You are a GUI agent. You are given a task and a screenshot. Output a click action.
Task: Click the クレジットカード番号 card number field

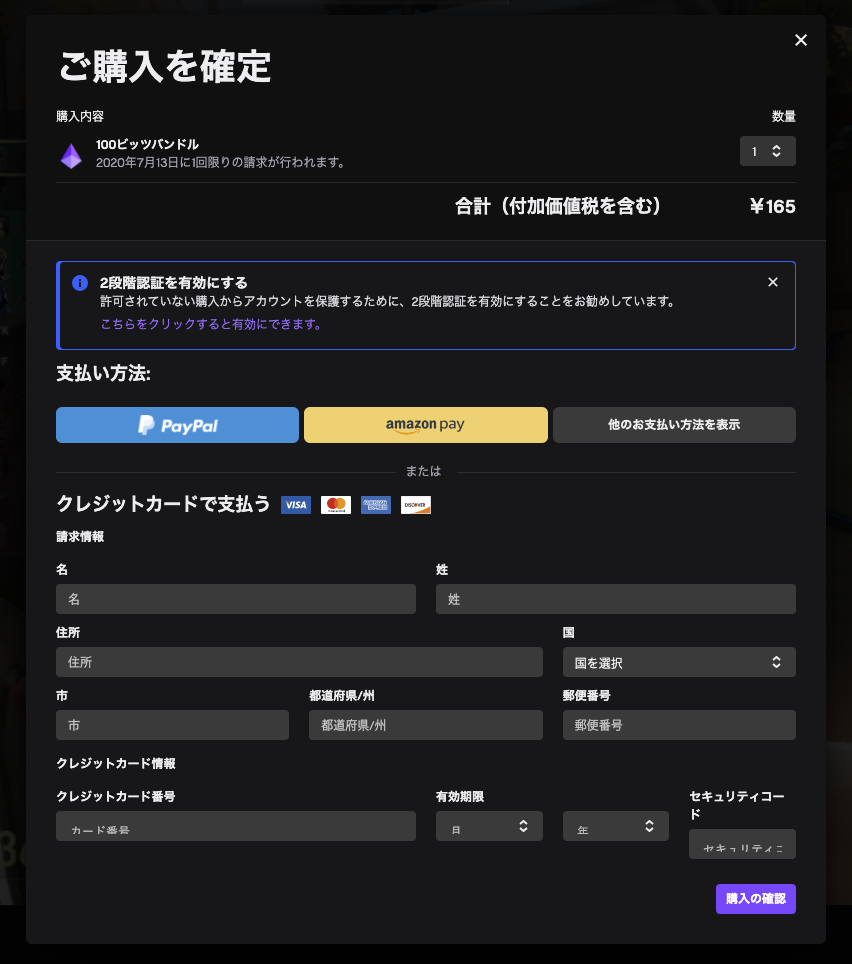click(235, 826)
